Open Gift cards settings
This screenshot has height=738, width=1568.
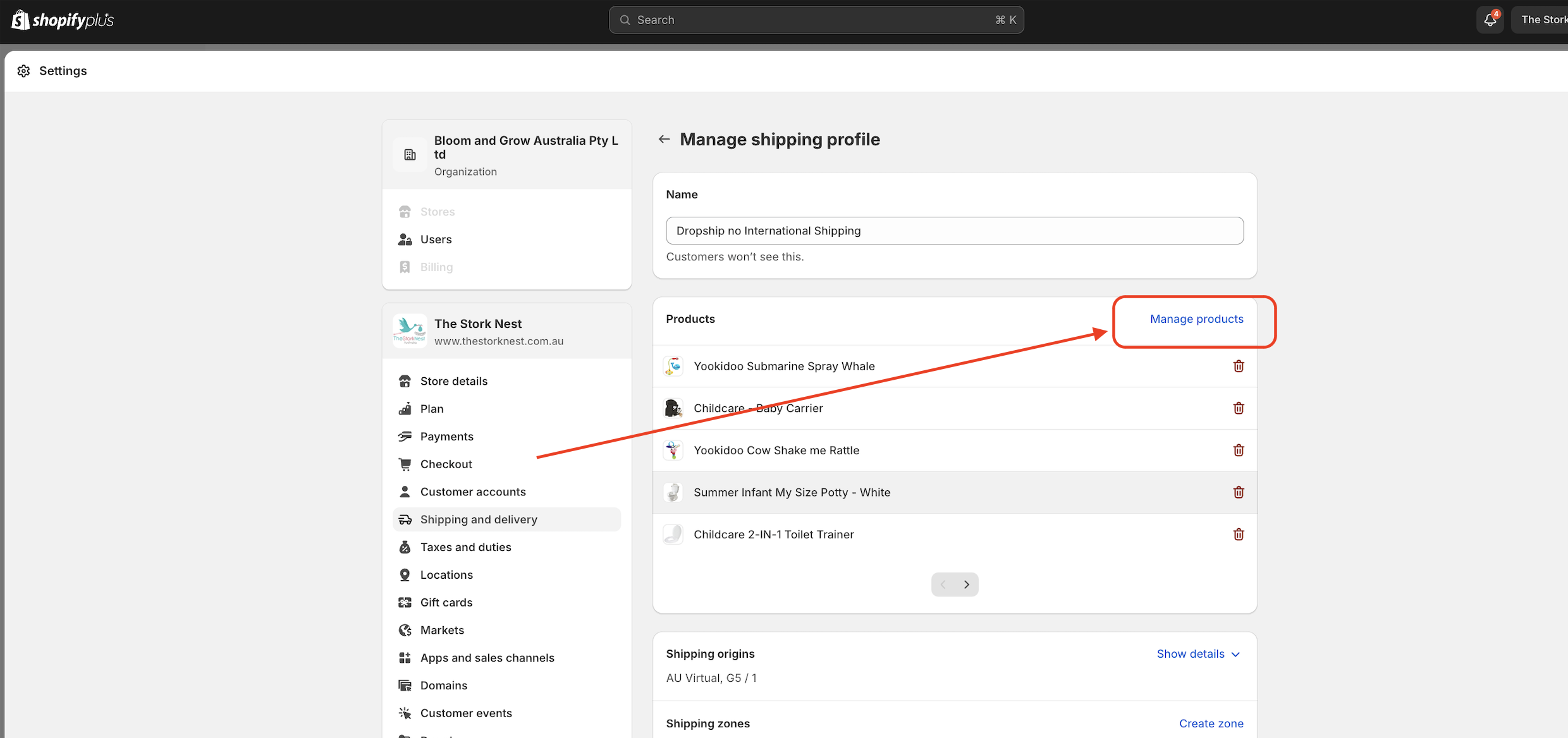coord(507,603)
